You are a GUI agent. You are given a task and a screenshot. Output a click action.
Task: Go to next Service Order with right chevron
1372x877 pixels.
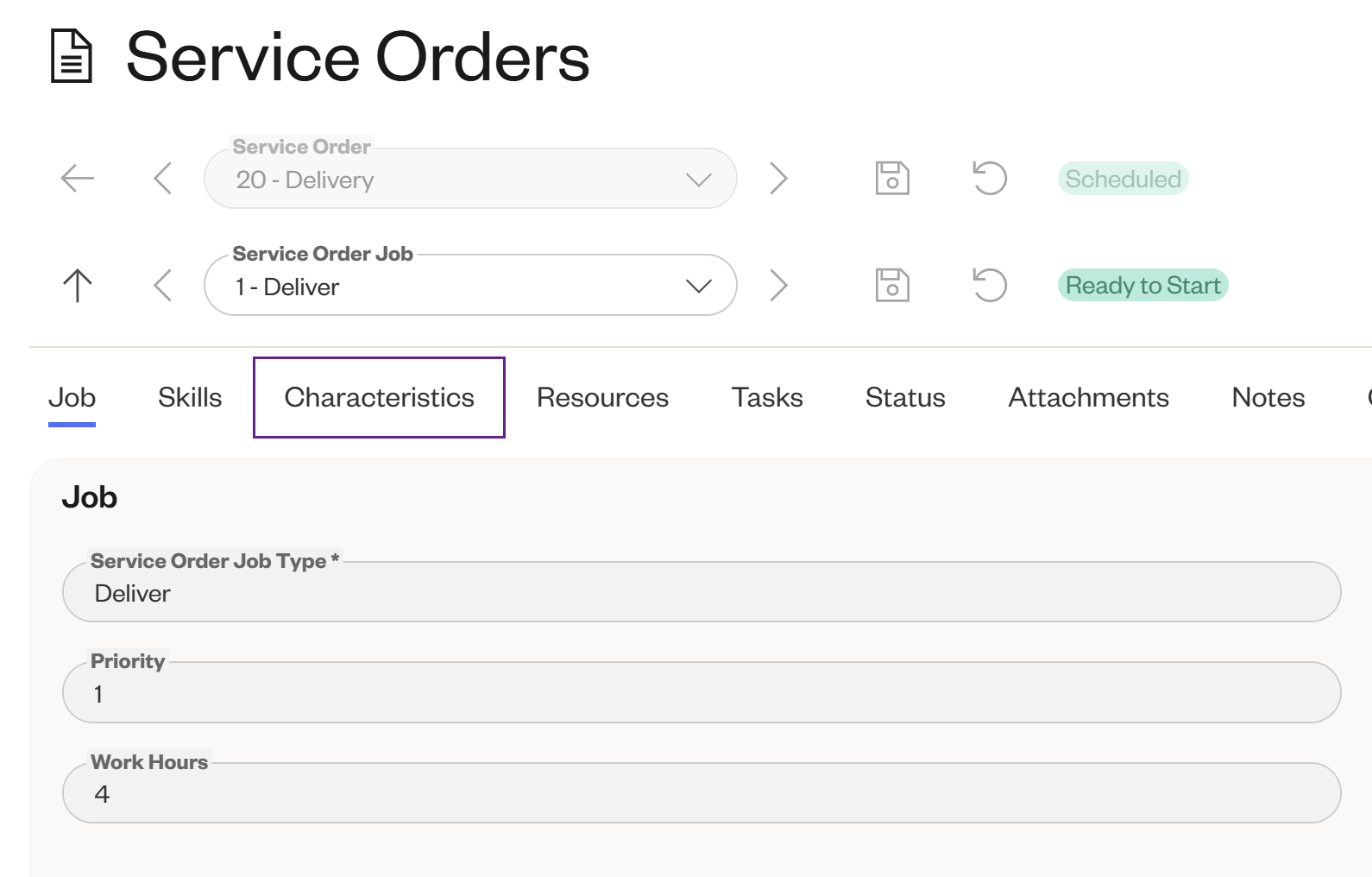click(778, 179)
